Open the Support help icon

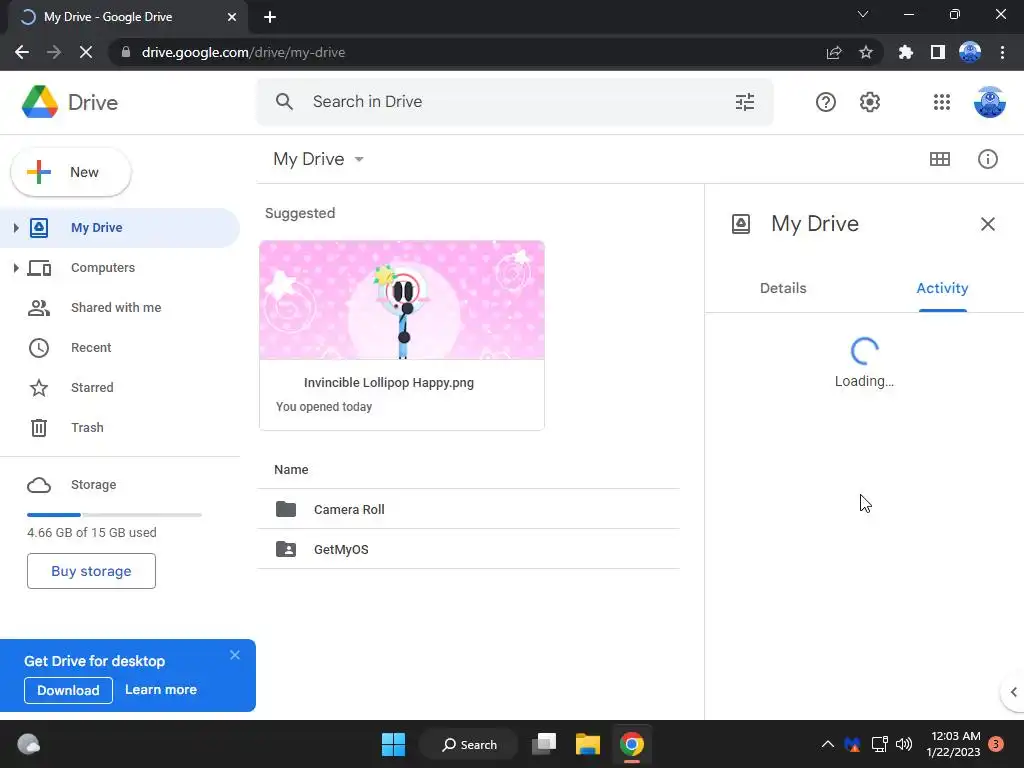pos(825,102)
